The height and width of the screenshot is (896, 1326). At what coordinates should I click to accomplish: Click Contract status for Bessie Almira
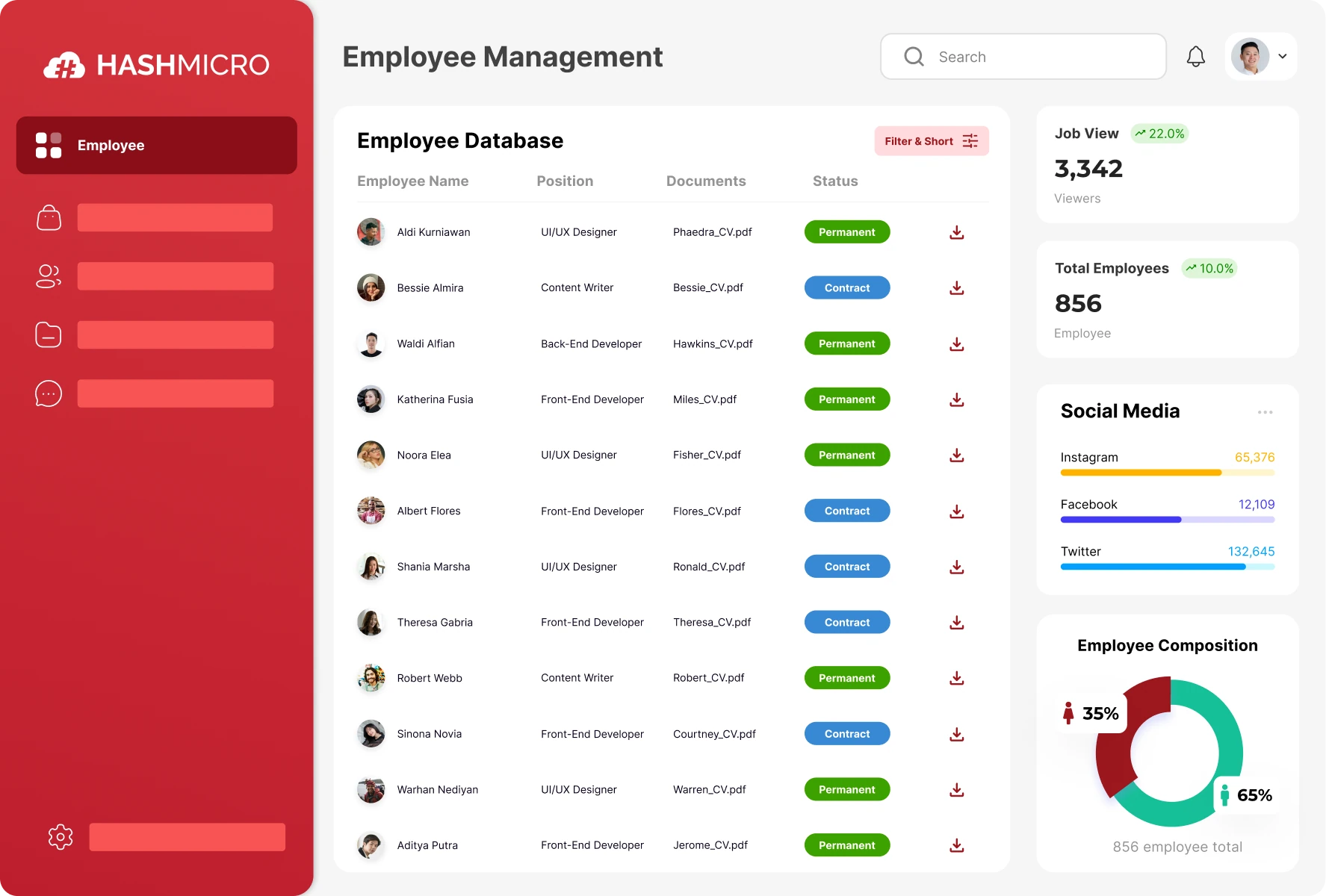846,288
